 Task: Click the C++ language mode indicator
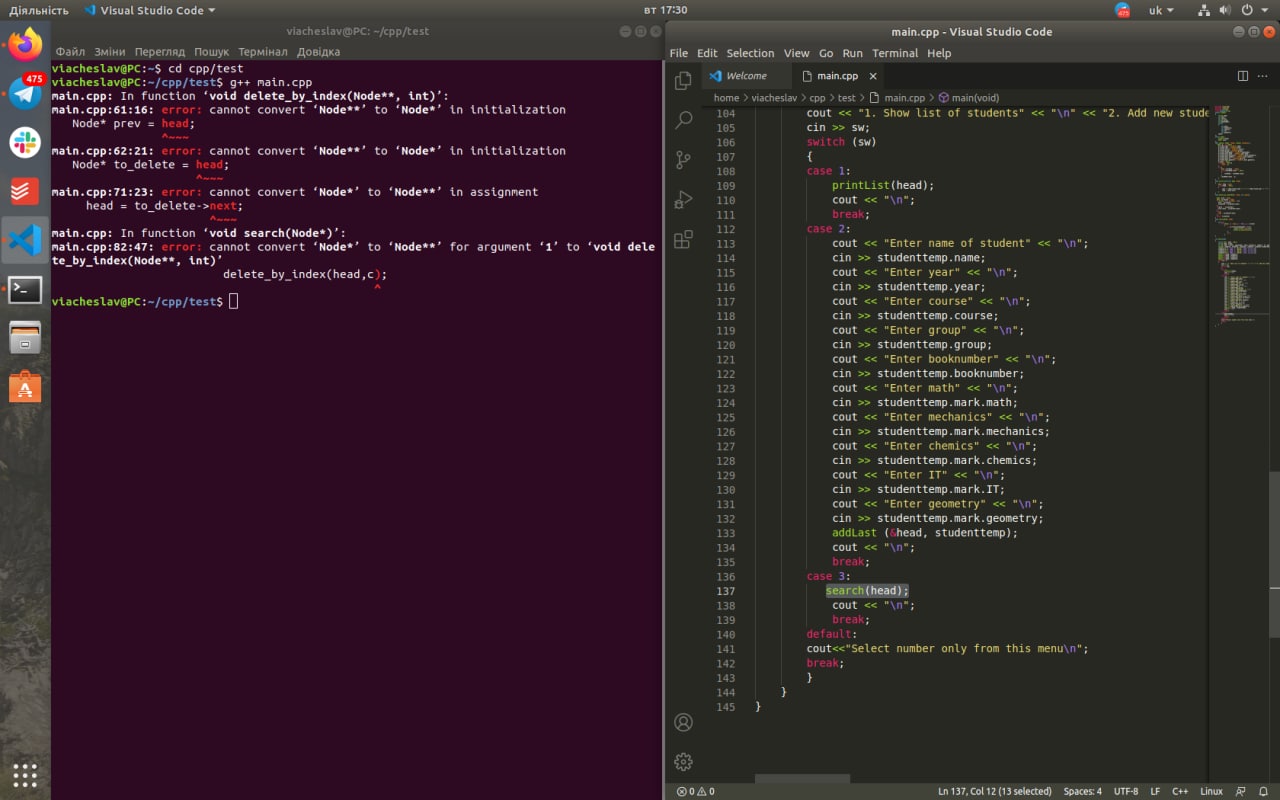[1180, 791]
